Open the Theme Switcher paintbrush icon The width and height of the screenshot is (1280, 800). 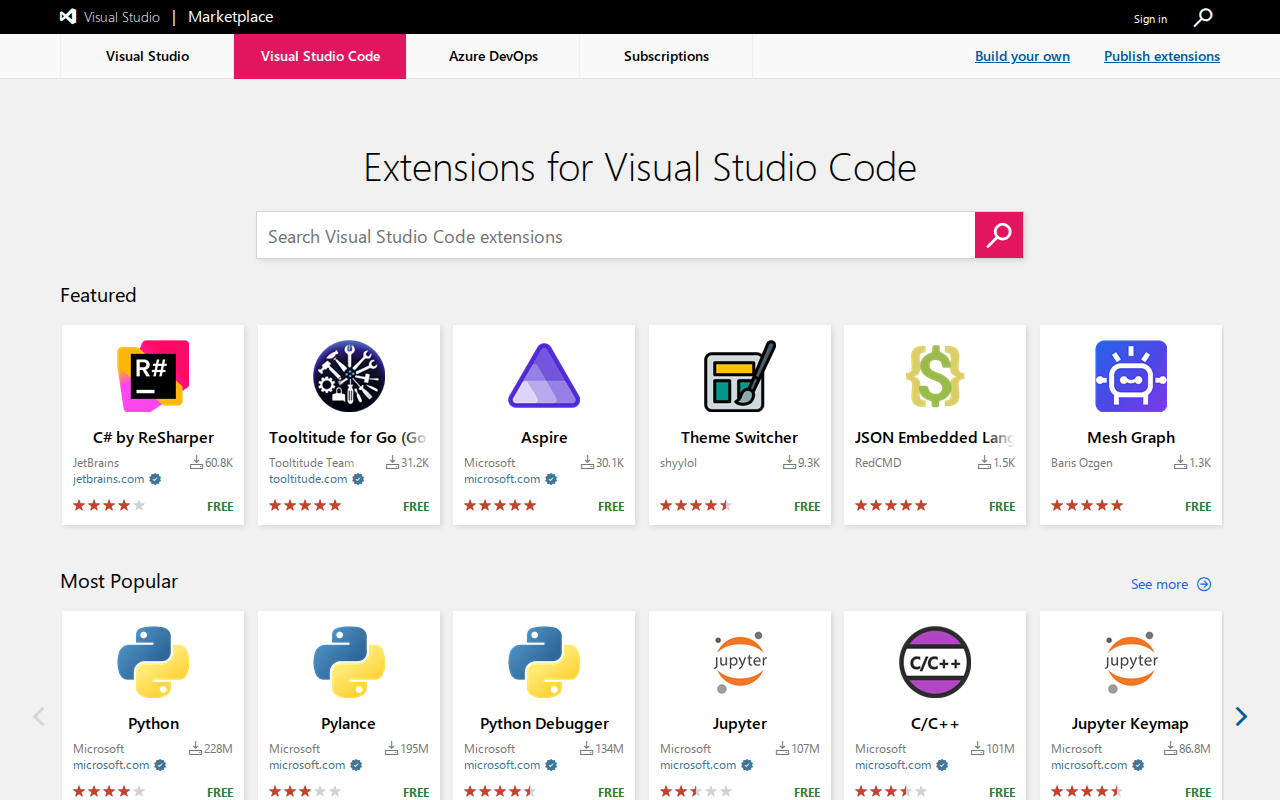pyautogui.click(x=740, y=376)
